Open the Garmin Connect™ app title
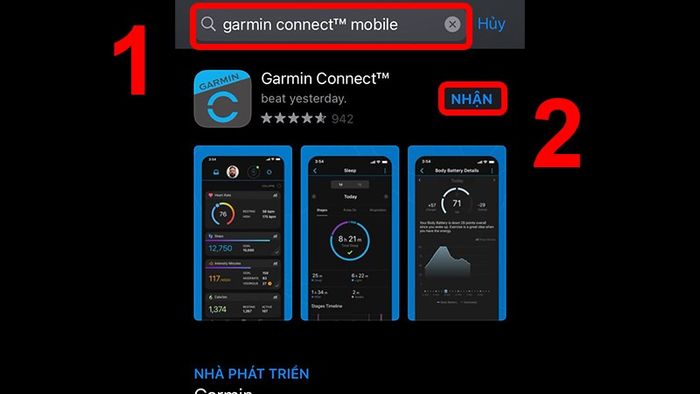Viewport: 700px width, 394px height. click(325, 79)
